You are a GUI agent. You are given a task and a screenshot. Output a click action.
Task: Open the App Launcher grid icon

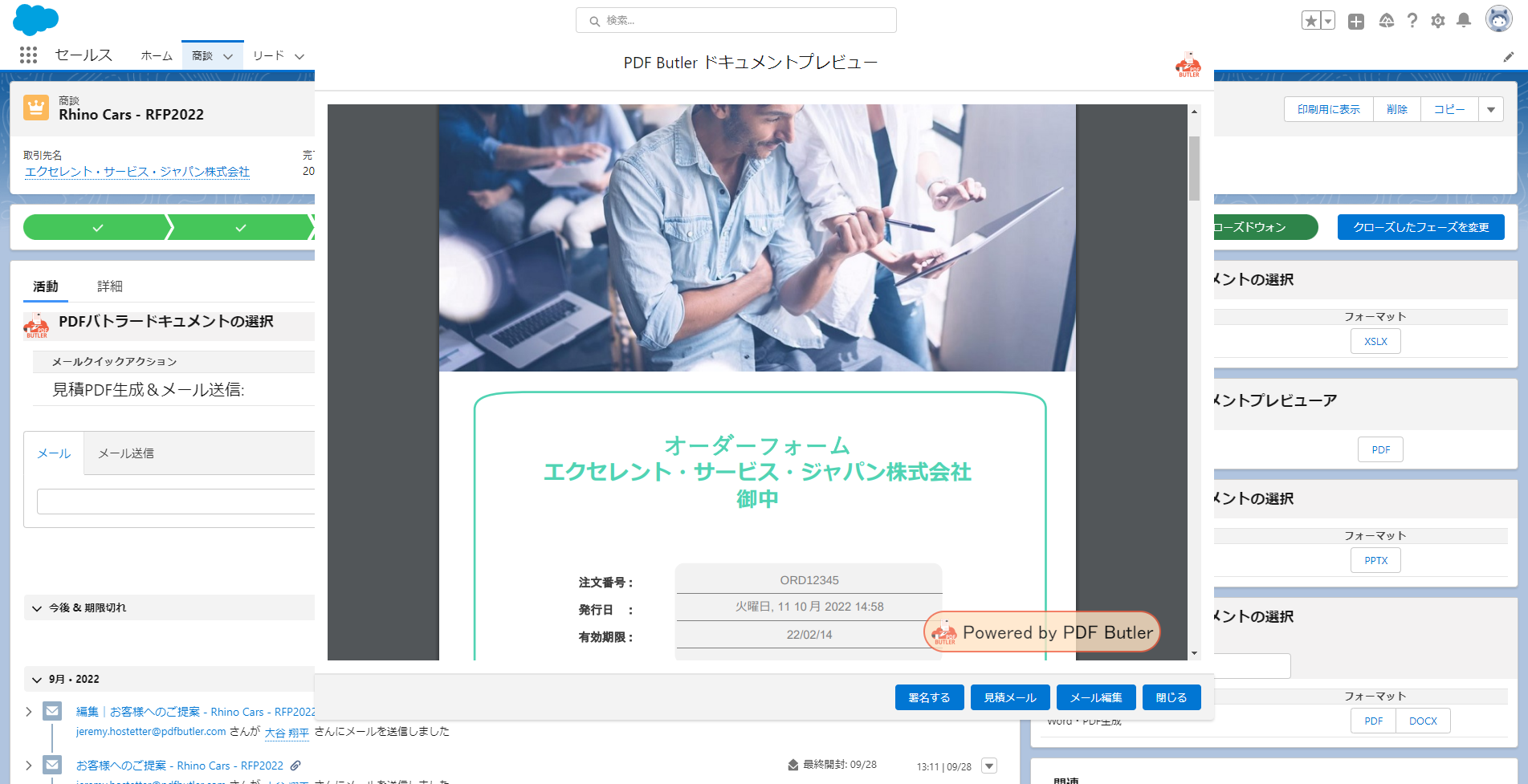pos(28,55)
